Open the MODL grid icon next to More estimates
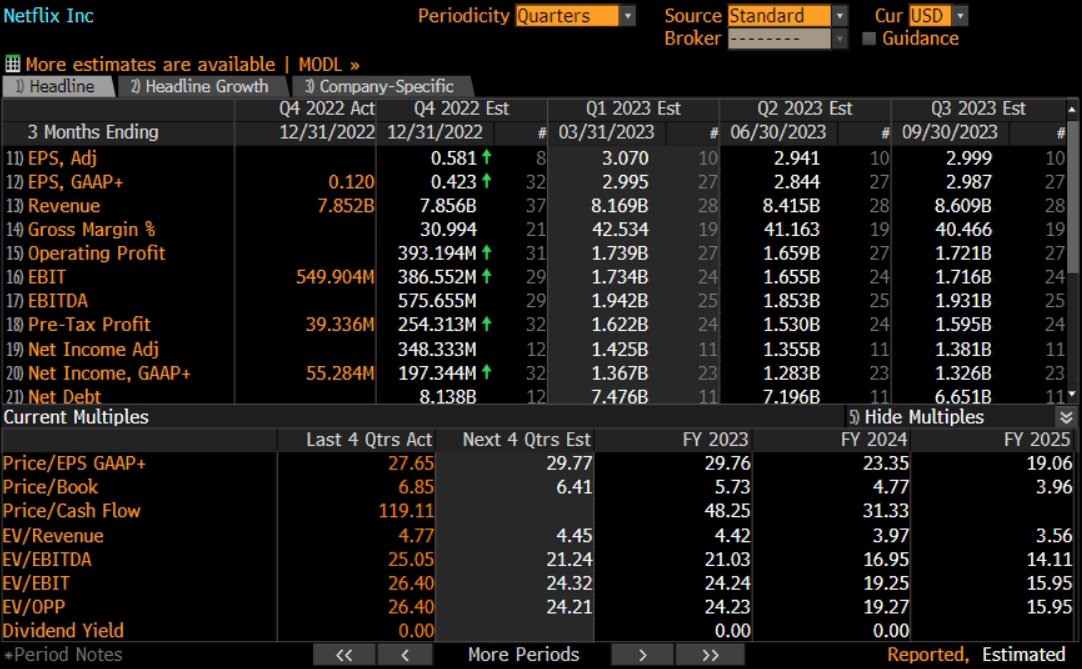Screen dimensions: 1082x669 [x=12, y=64]
